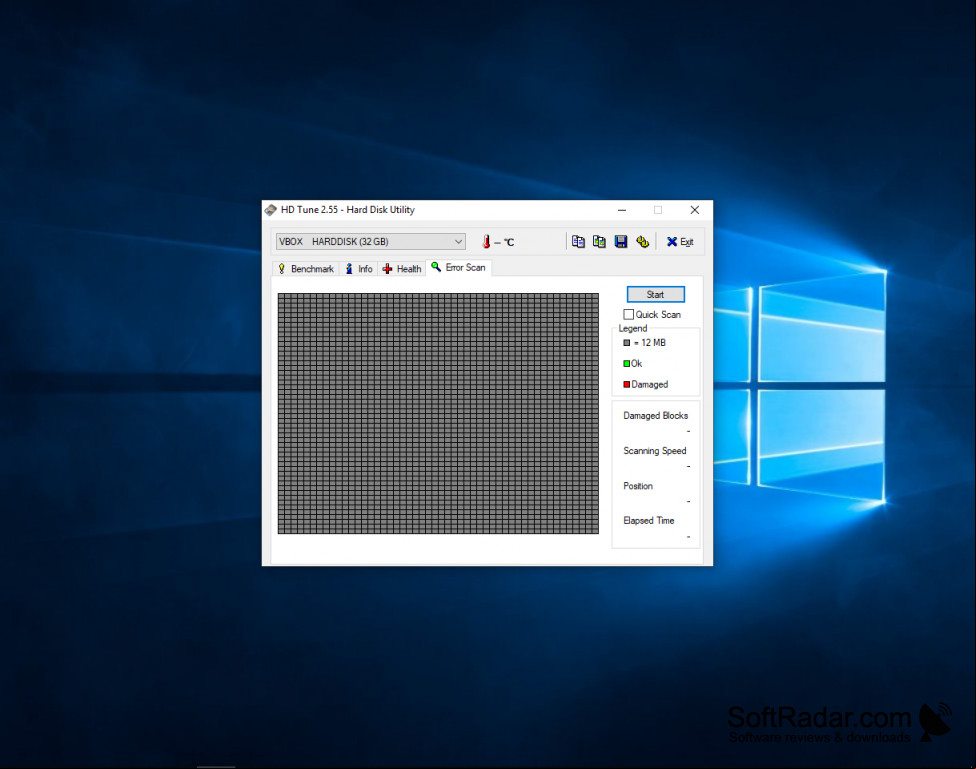Switch to the Info tab
The image size is (976, 769).
coord(359,269)
